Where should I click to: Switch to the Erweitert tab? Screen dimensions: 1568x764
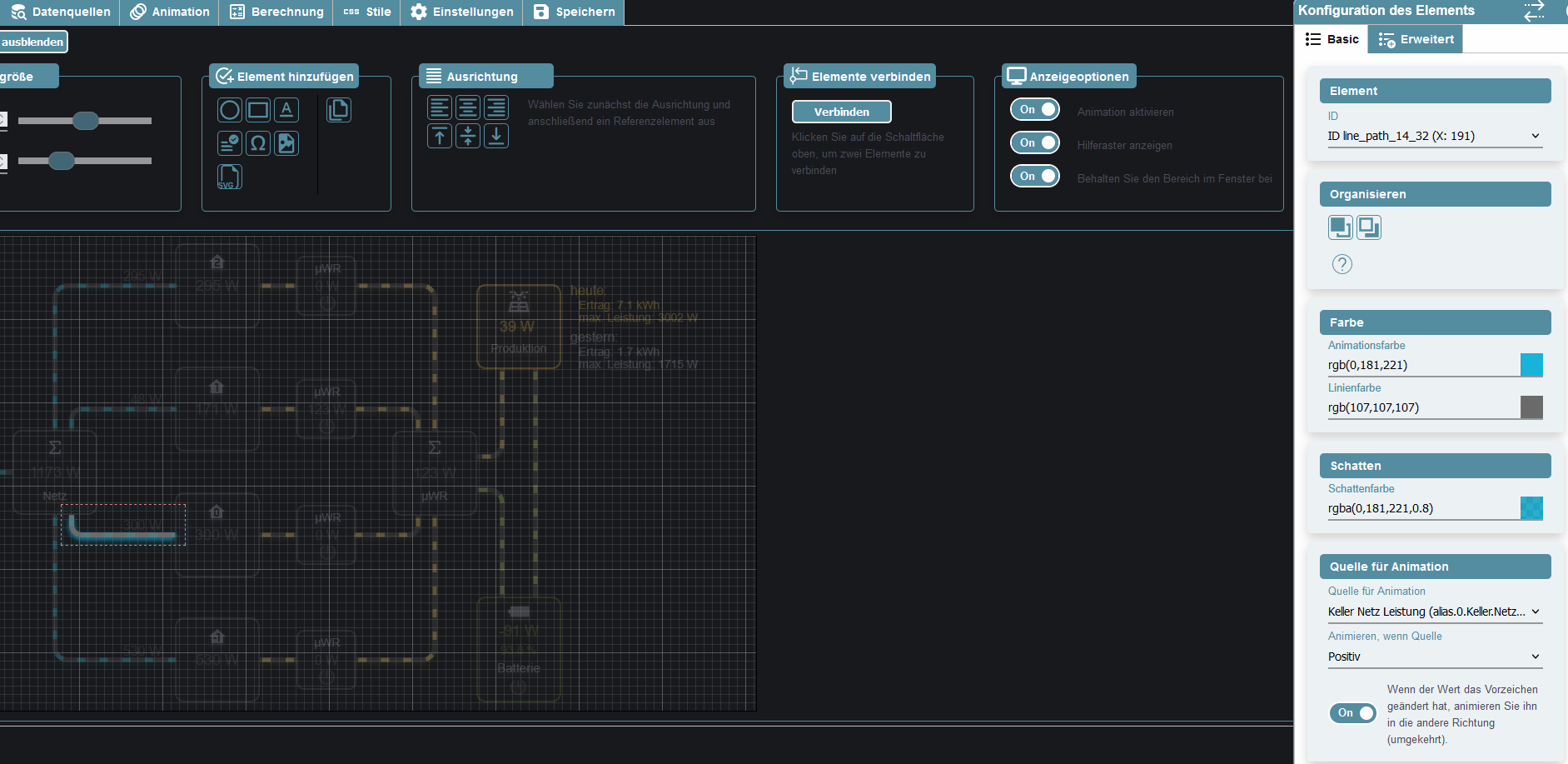coord(1416,39)
